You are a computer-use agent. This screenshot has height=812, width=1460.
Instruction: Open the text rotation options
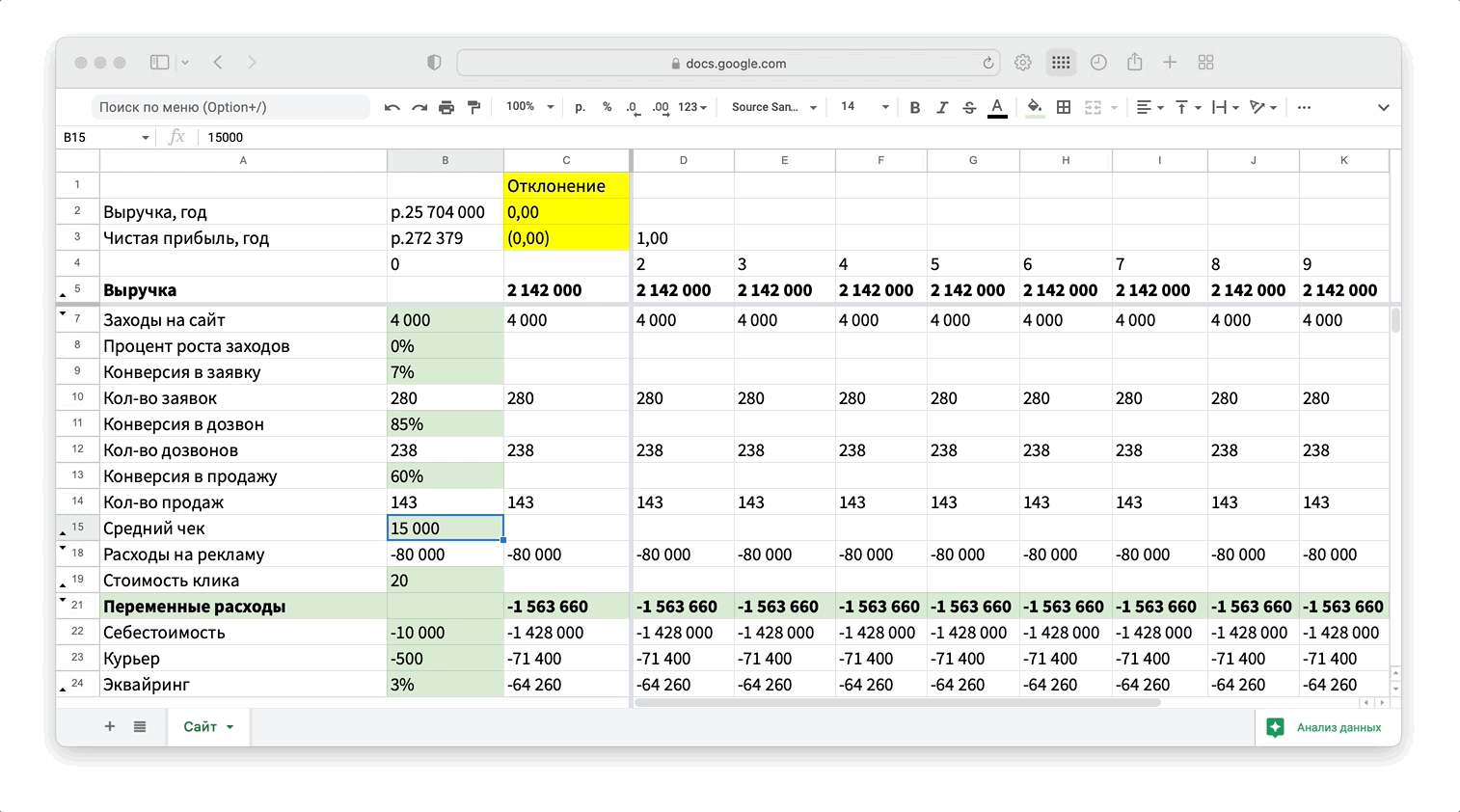[1262, 107]
